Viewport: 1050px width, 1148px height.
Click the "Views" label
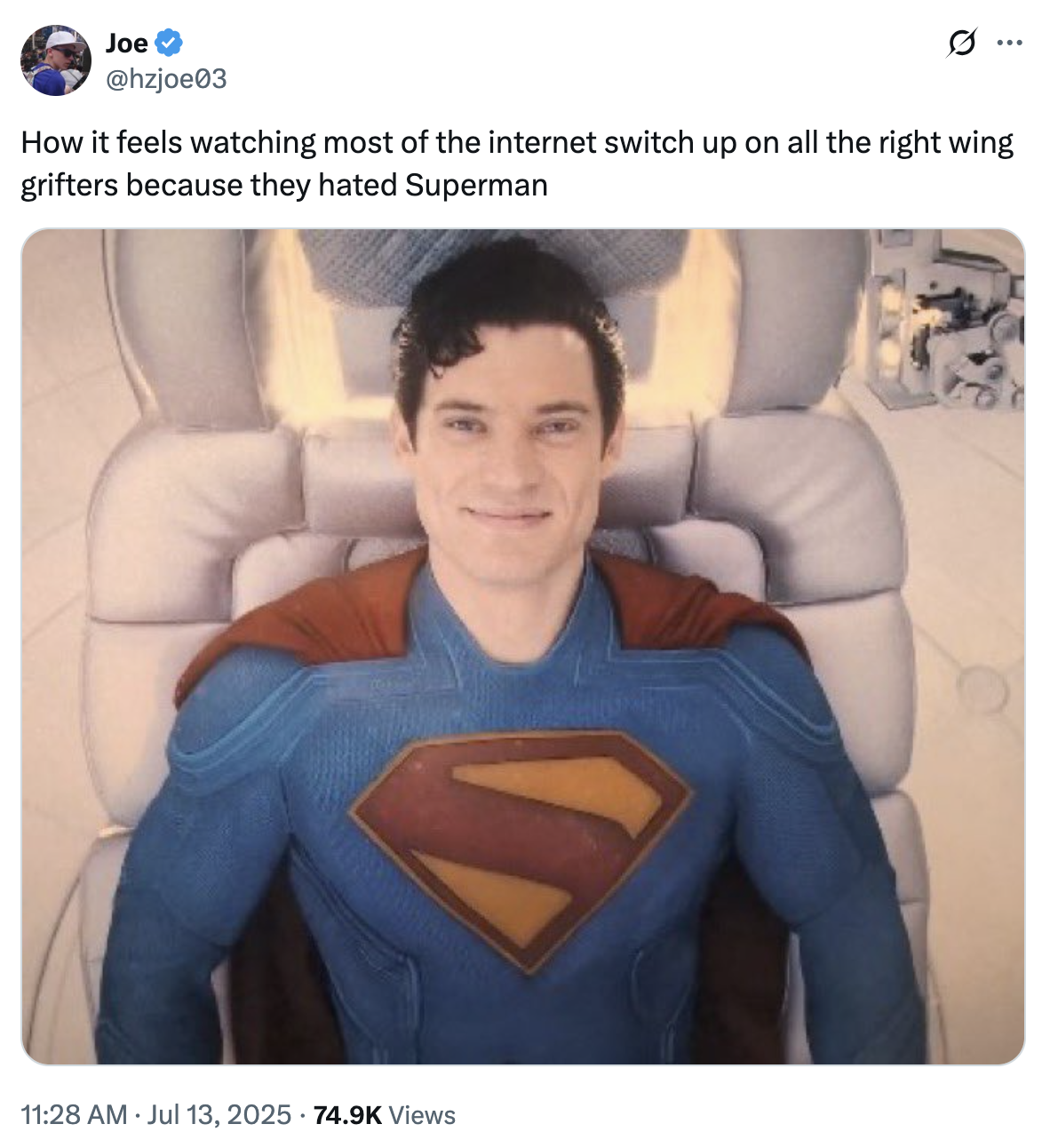click(x=422, y=1114)
